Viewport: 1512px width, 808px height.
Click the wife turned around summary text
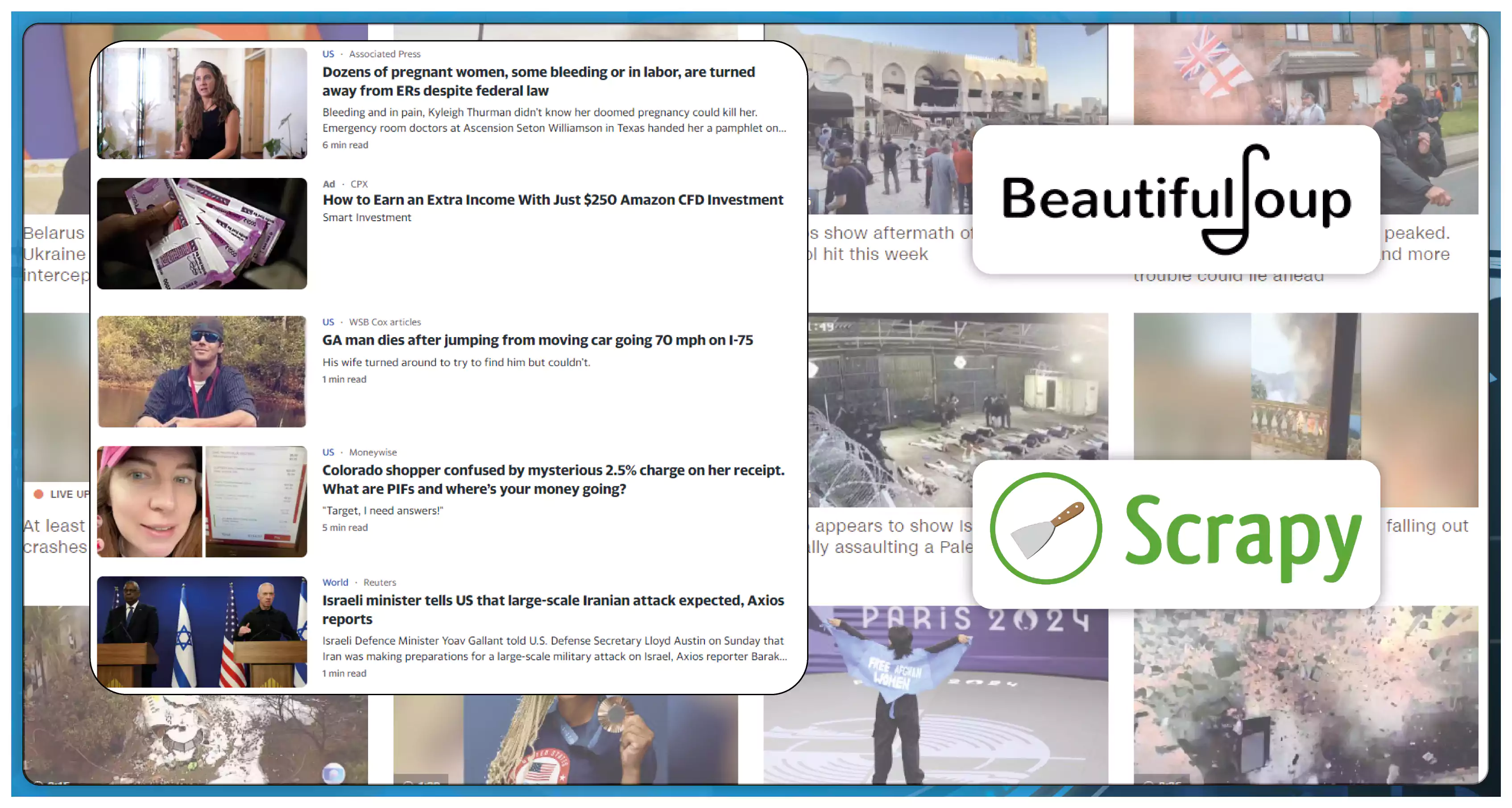coord(456,362)
